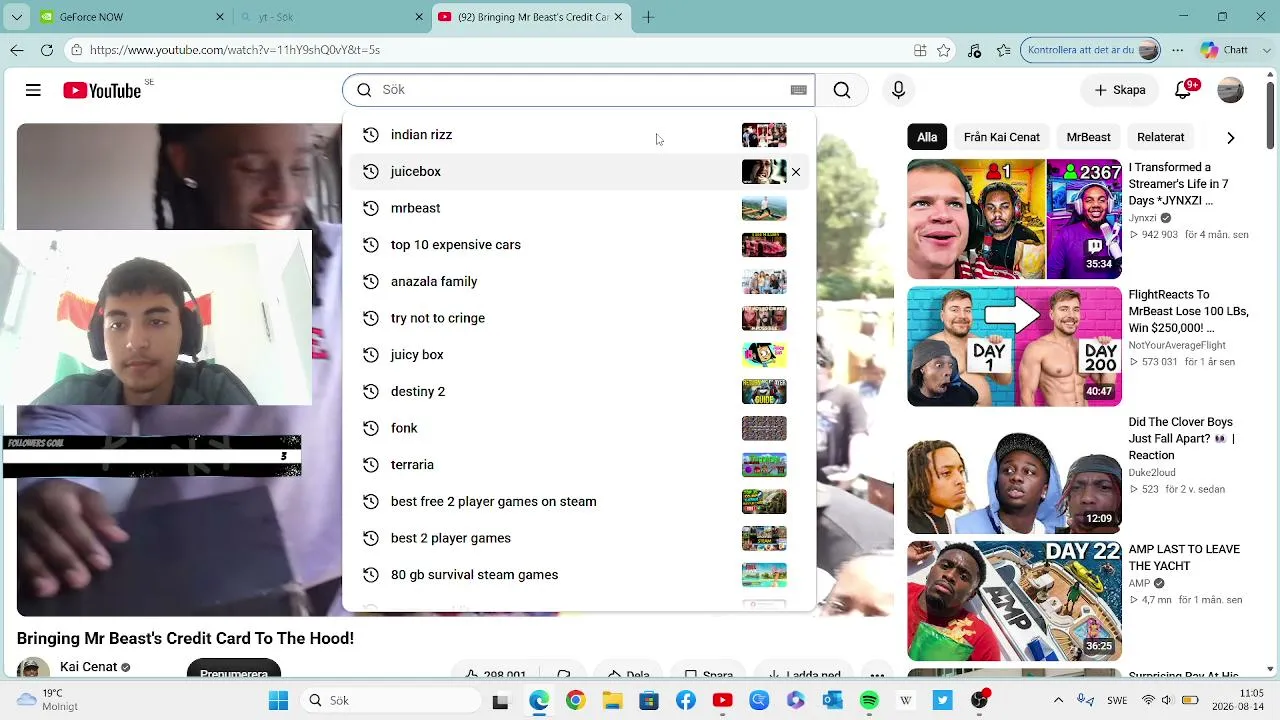Open the Duke2loud channel link
Screen dimensions: 1280x720
pyautogui.click(x=1152, y=472)
